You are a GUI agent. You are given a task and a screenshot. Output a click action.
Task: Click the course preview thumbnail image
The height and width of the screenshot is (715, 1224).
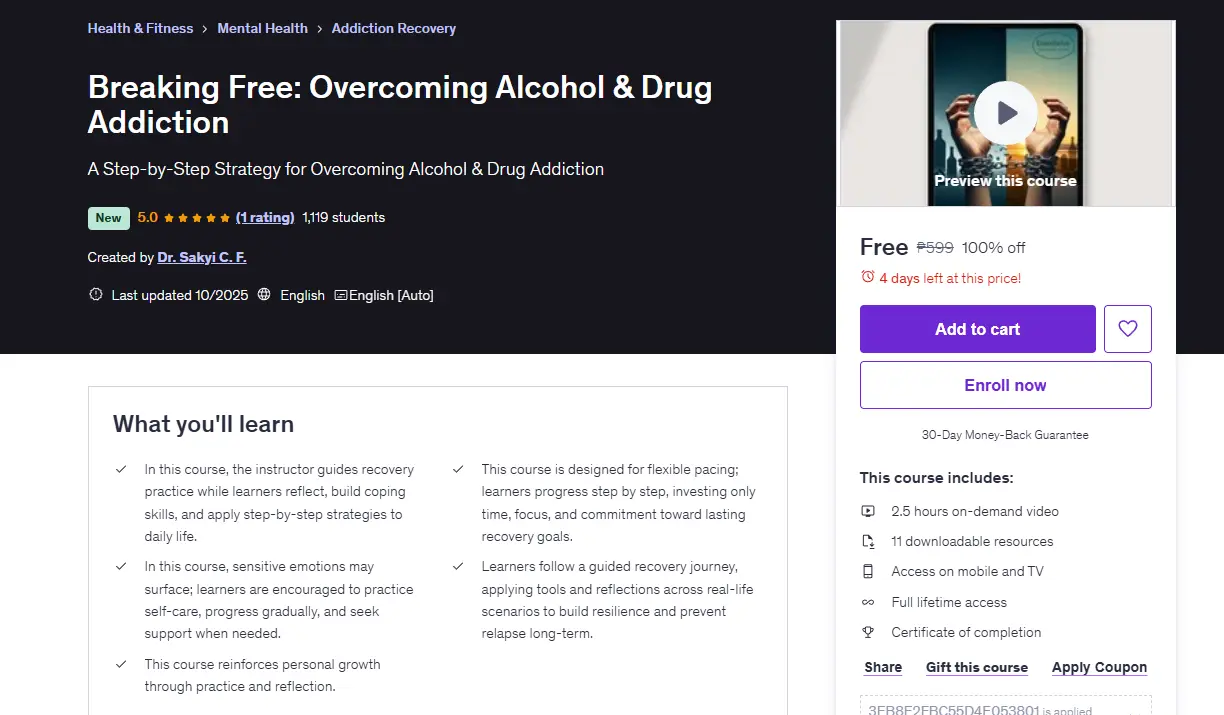1006,113
